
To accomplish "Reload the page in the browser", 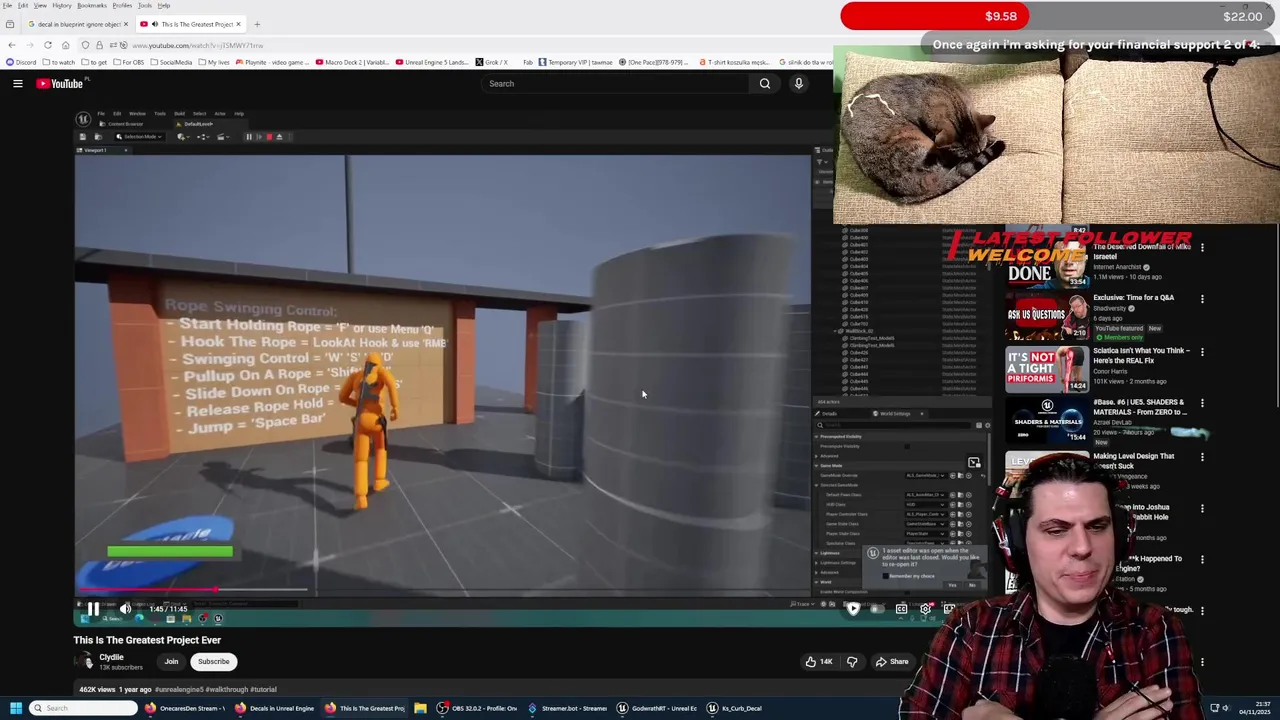I will [48, 45].
